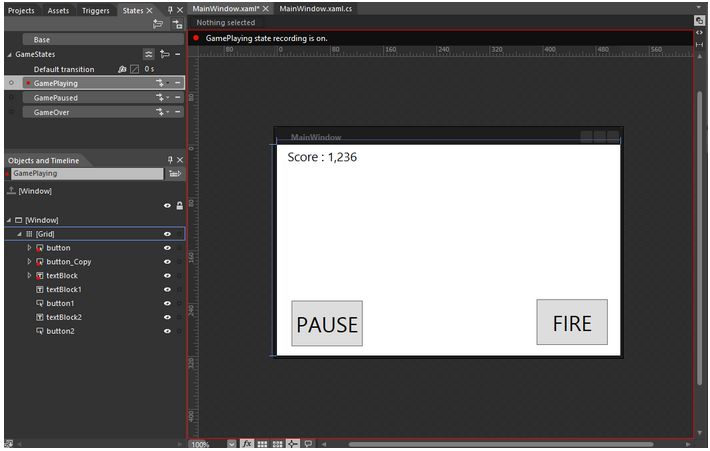
Task: Open the default transition easing function icon
Action: tap(134, 69)
